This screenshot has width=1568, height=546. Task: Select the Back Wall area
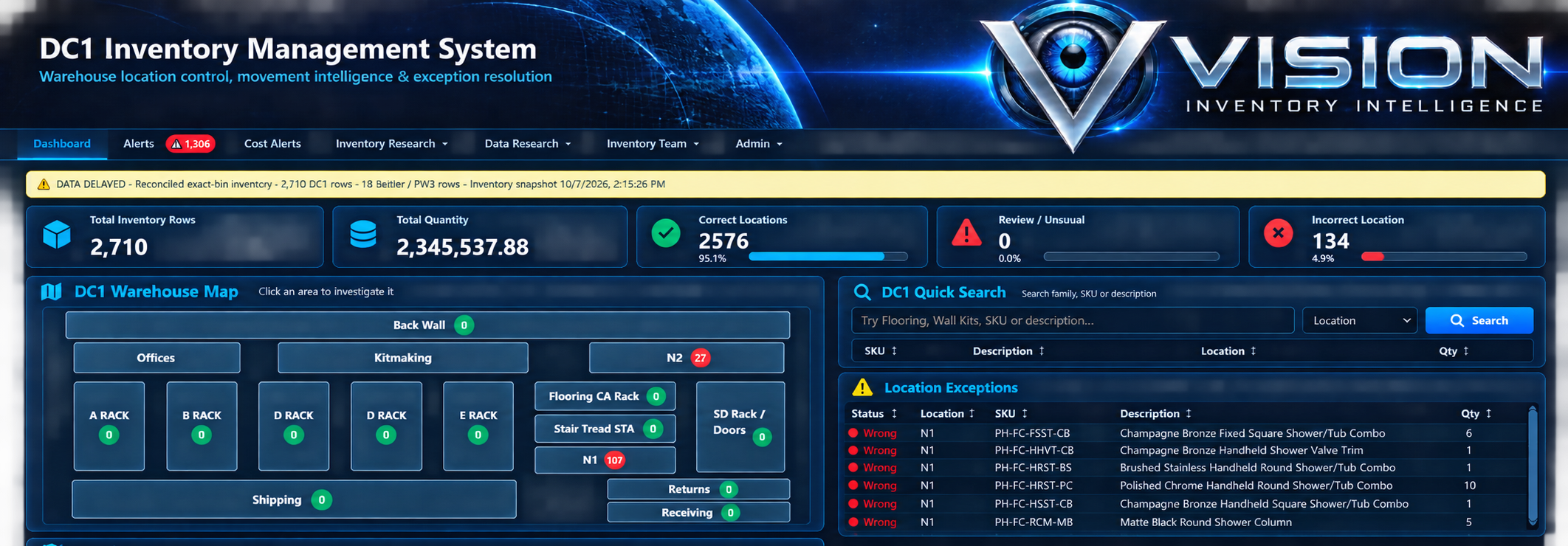point(427,325)
